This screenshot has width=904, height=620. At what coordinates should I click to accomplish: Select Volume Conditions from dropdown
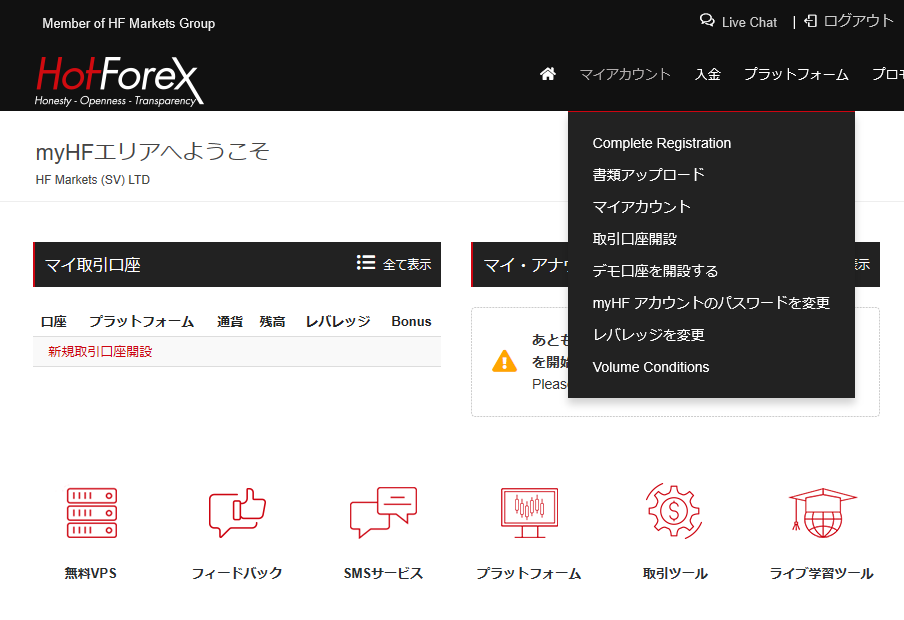pos(650,367)
